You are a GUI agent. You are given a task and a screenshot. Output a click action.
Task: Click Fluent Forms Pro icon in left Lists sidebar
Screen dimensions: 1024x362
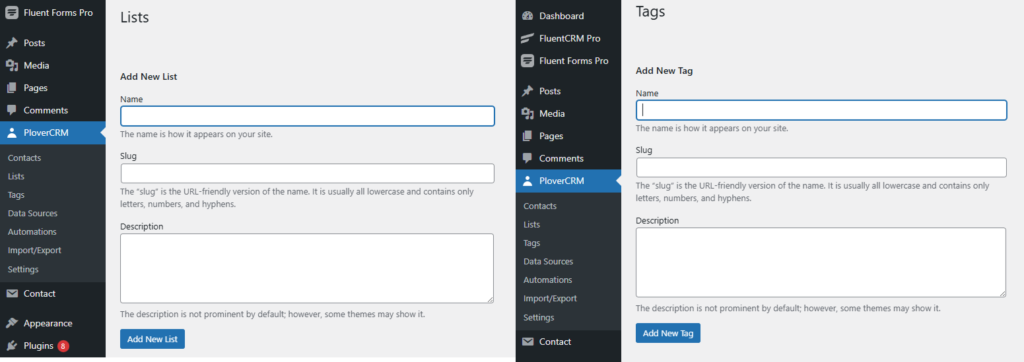[x=12, y=12]
